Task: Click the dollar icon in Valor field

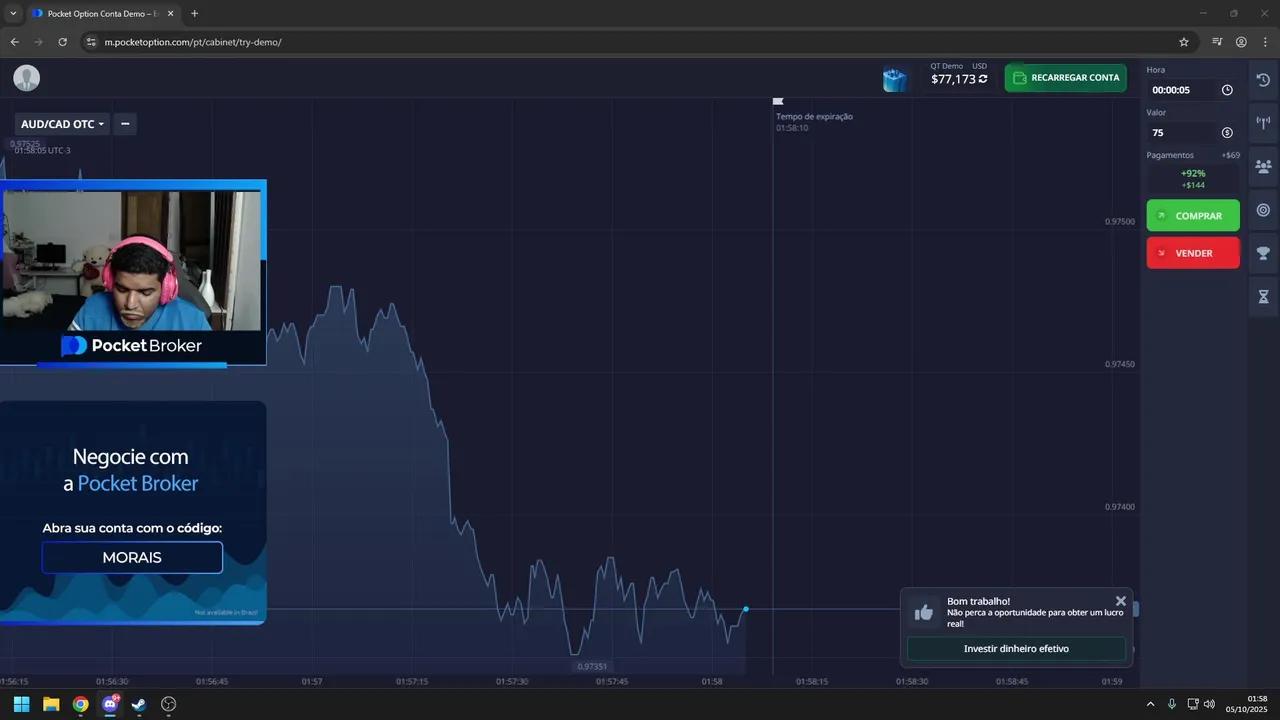Action: 1227,133
